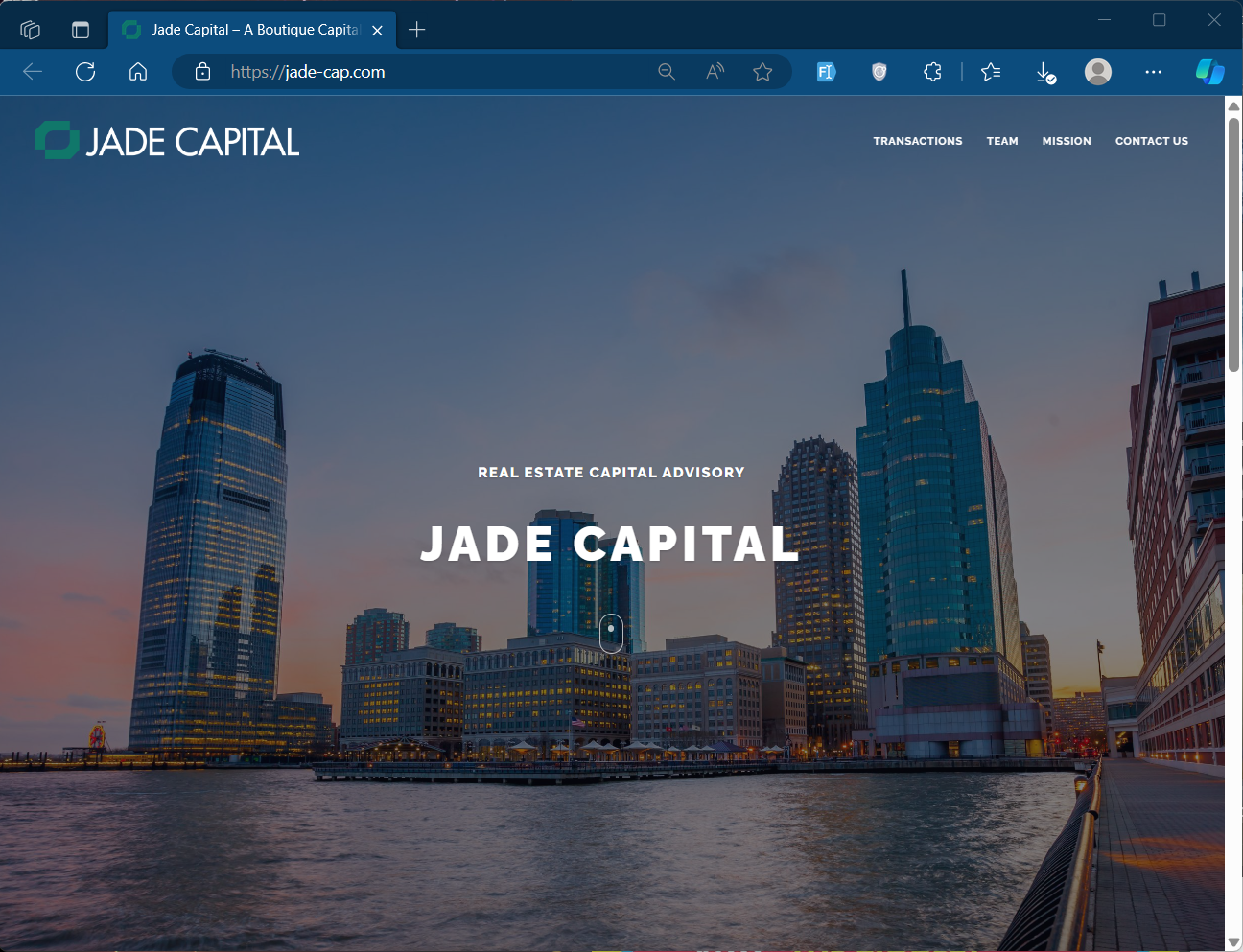This screenshot has height=952, width=1243.
Task: Open the Contact Us page
Action: [1152, 141]
